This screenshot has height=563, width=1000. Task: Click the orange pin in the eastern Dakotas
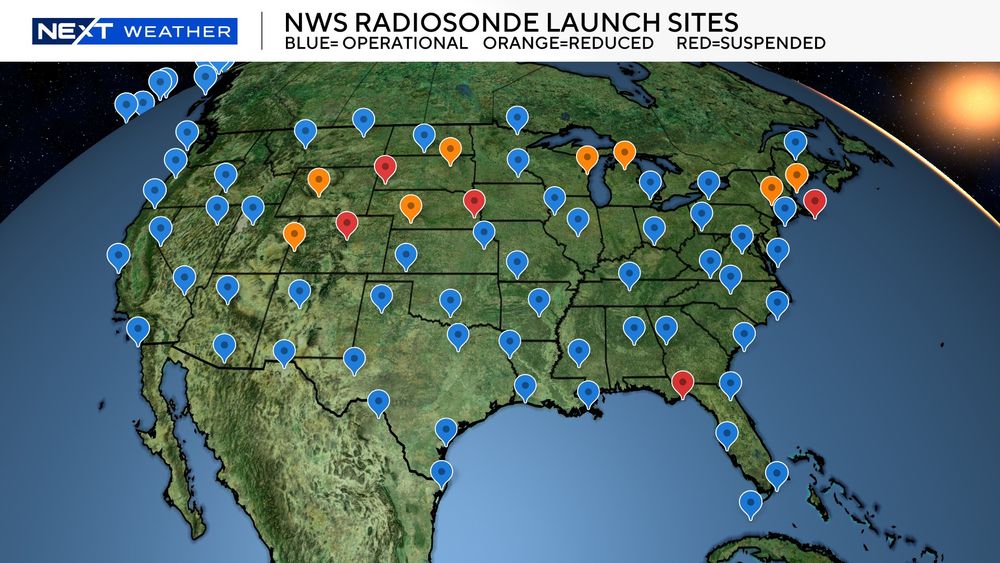[x=450, y=151]
